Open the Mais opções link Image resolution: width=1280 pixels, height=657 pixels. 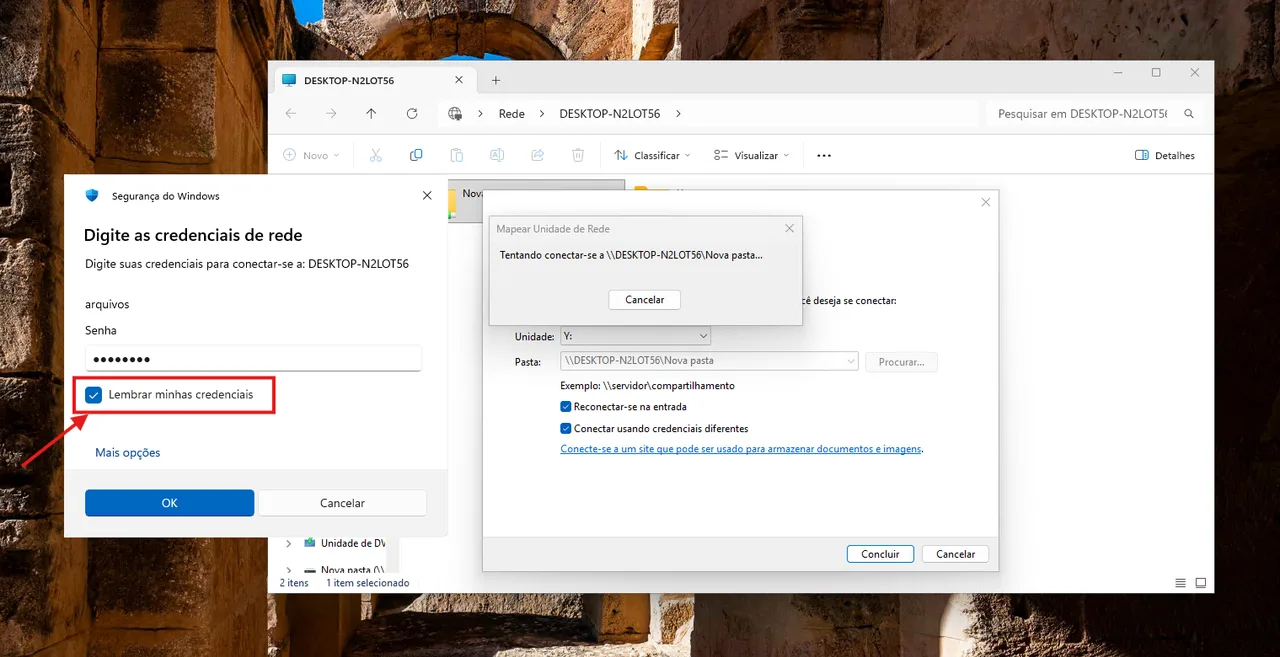pos(127,453)
